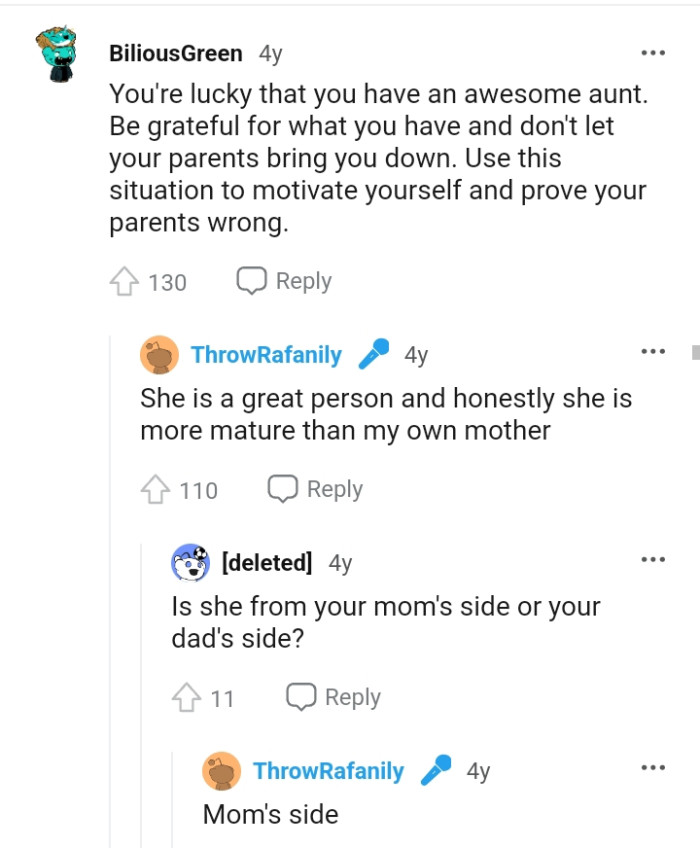The height and width of the screenshot is (848, 700).
Task: Click the thread line beside the nested replies
Action: tap(109, 600)
